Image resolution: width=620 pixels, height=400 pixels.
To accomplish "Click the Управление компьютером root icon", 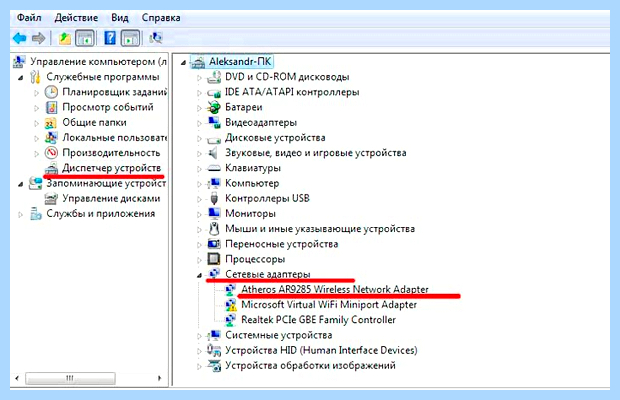I will click(x=19, y=62).
